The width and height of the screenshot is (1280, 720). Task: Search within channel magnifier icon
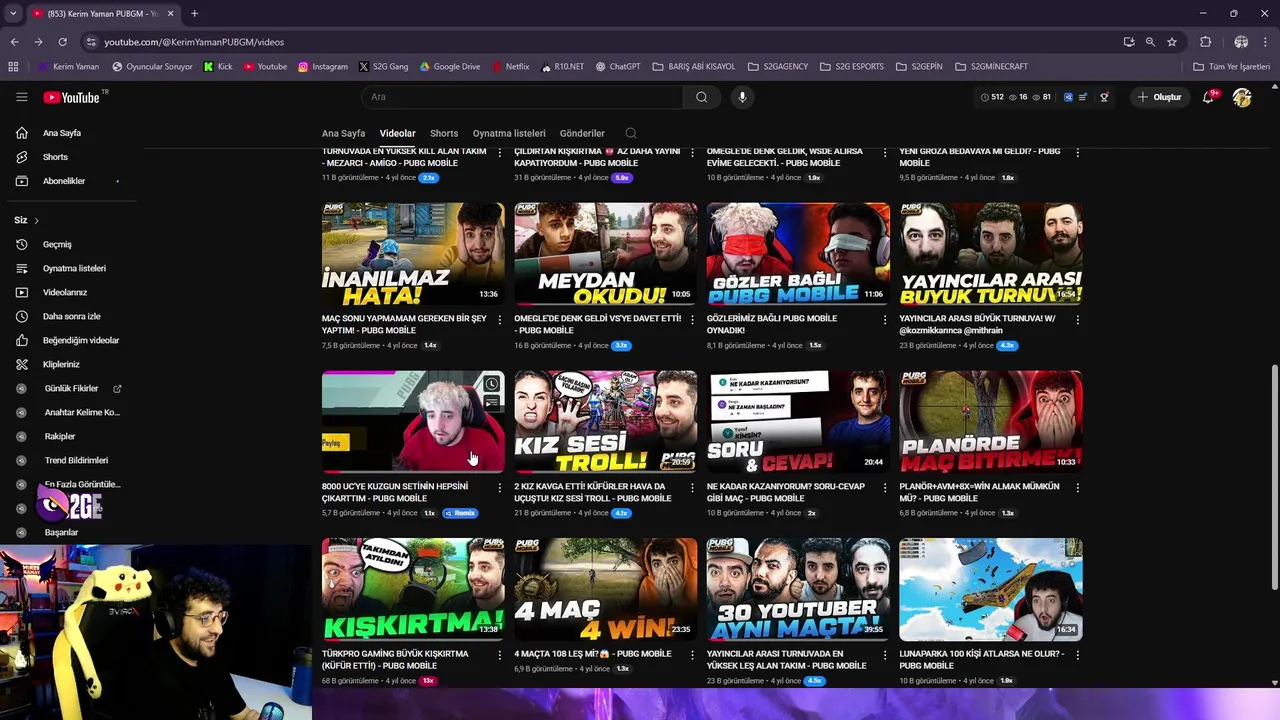point(631,133)
